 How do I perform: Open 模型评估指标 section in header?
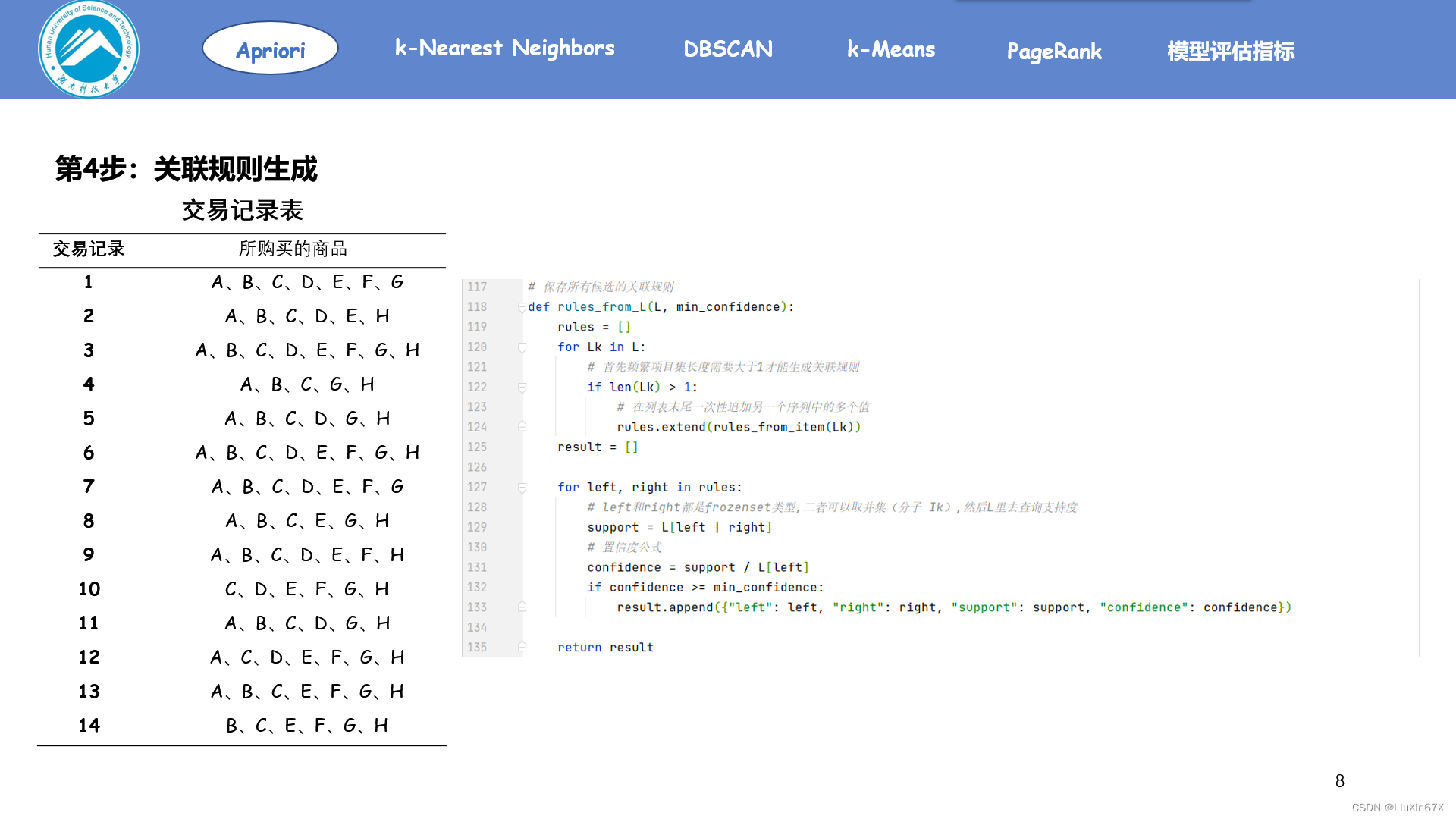click(1230, 51)
